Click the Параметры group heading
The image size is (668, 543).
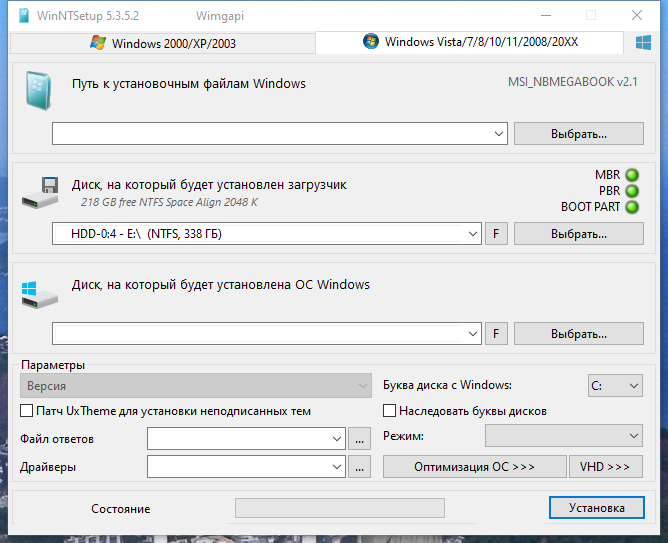[x=53, y=365]
